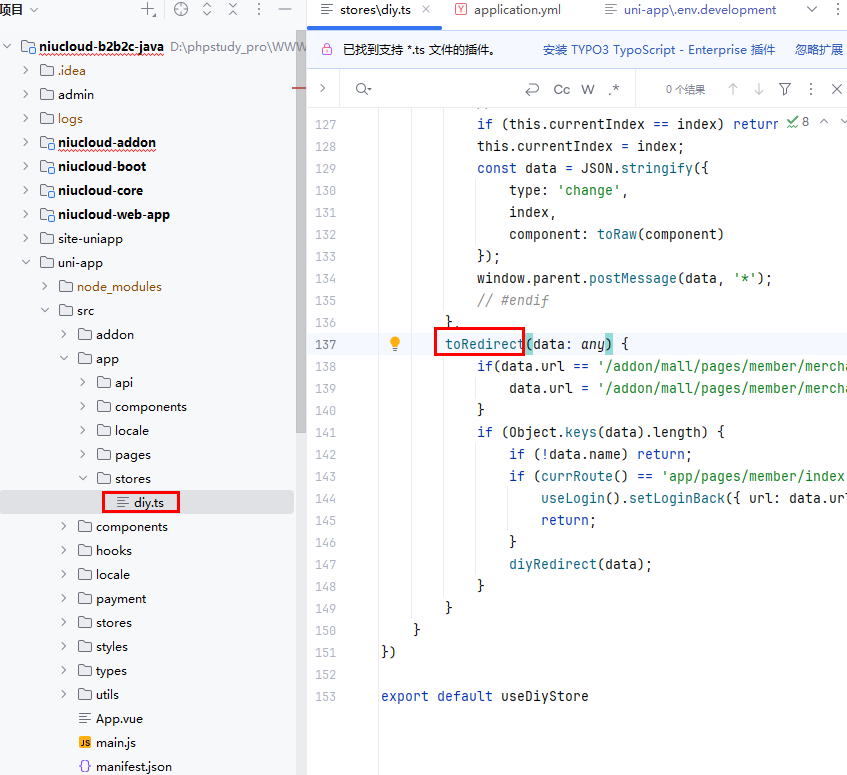Go to next search occurrence arrow

[759, 89]
